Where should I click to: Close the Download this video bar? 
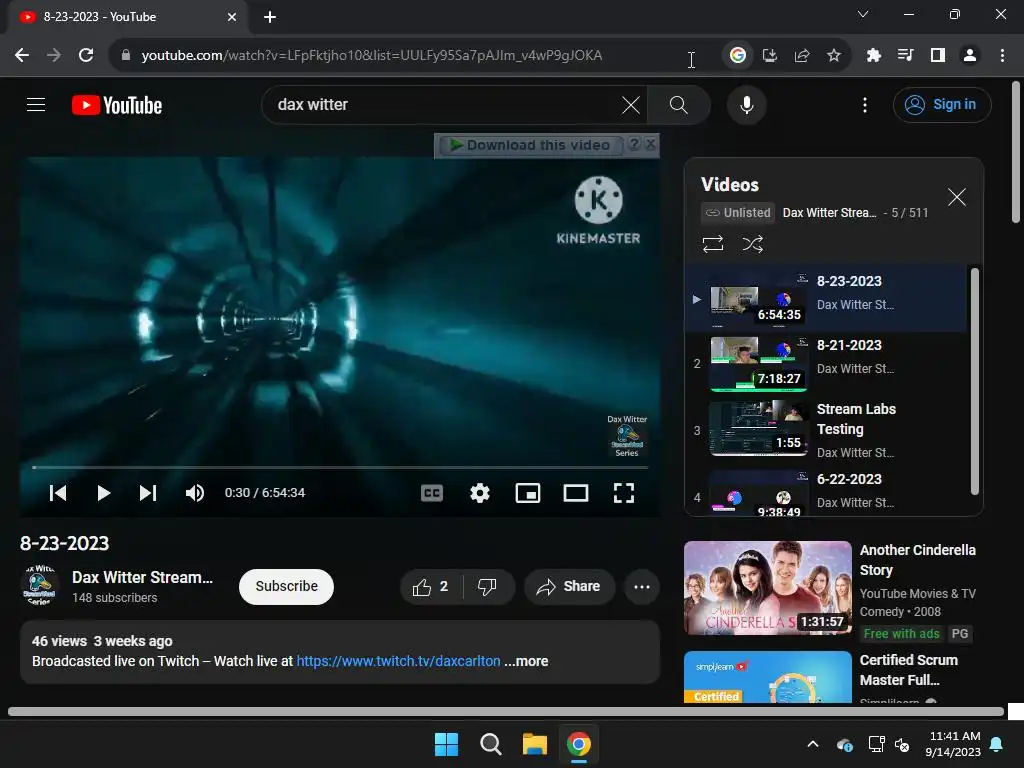(x=650, y=144)
